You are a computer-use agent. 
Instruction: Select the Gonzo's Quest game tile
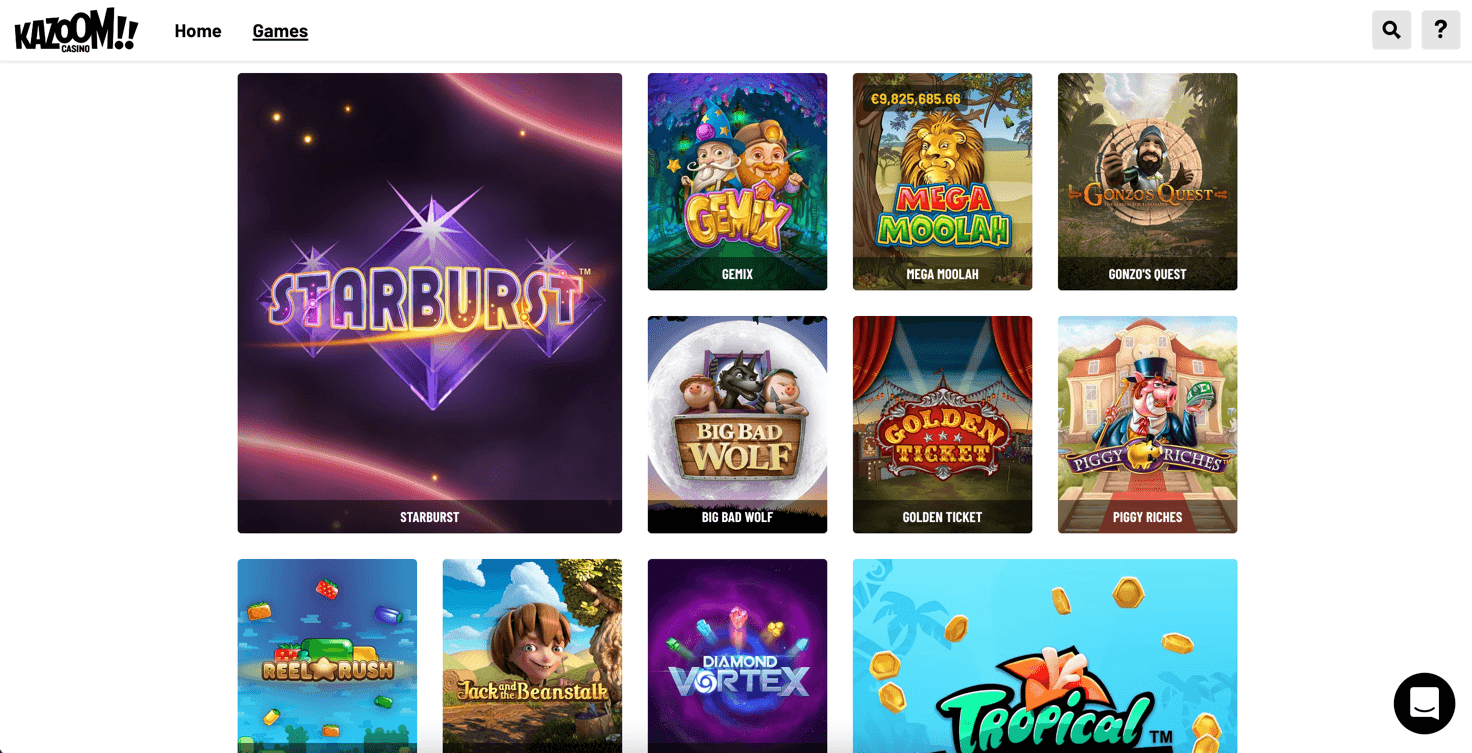point(1147,181)
